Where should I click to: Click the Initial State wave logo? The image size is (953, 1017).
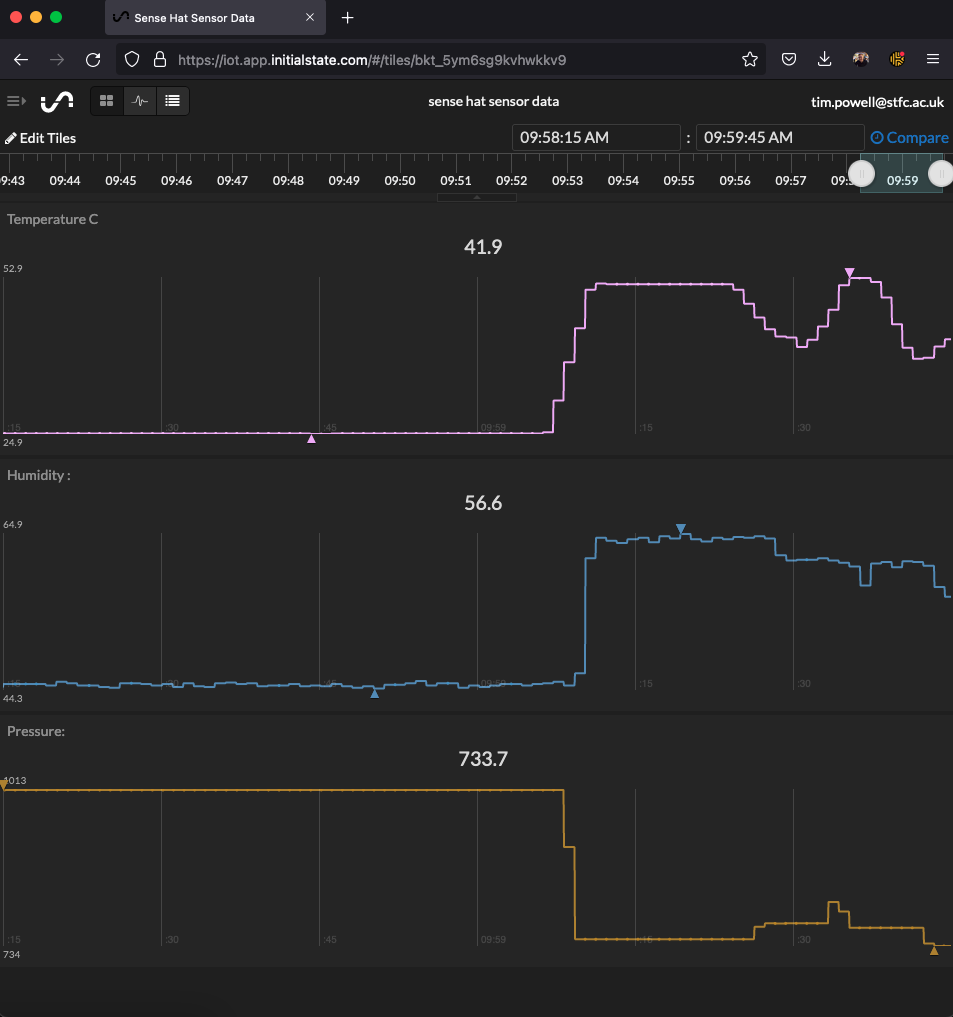pos(57,101)
